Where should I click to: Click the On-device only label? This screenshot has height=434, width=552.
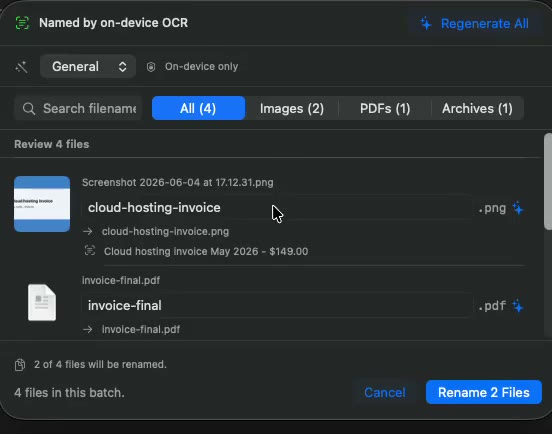[201, 67]
